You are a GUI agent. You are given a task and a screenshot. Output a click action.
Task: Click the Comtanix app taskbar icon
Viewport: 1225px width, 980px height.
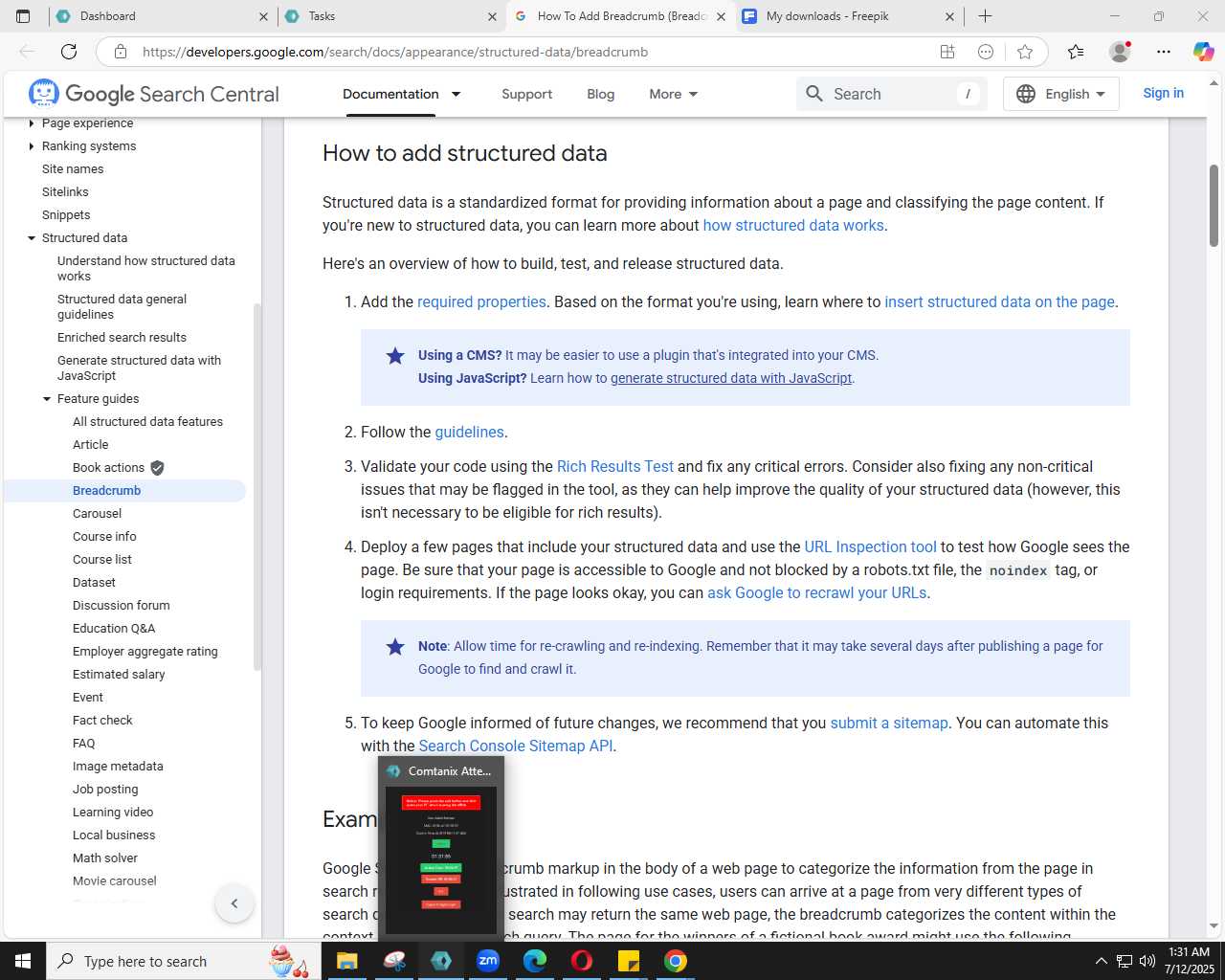[441, 961]
